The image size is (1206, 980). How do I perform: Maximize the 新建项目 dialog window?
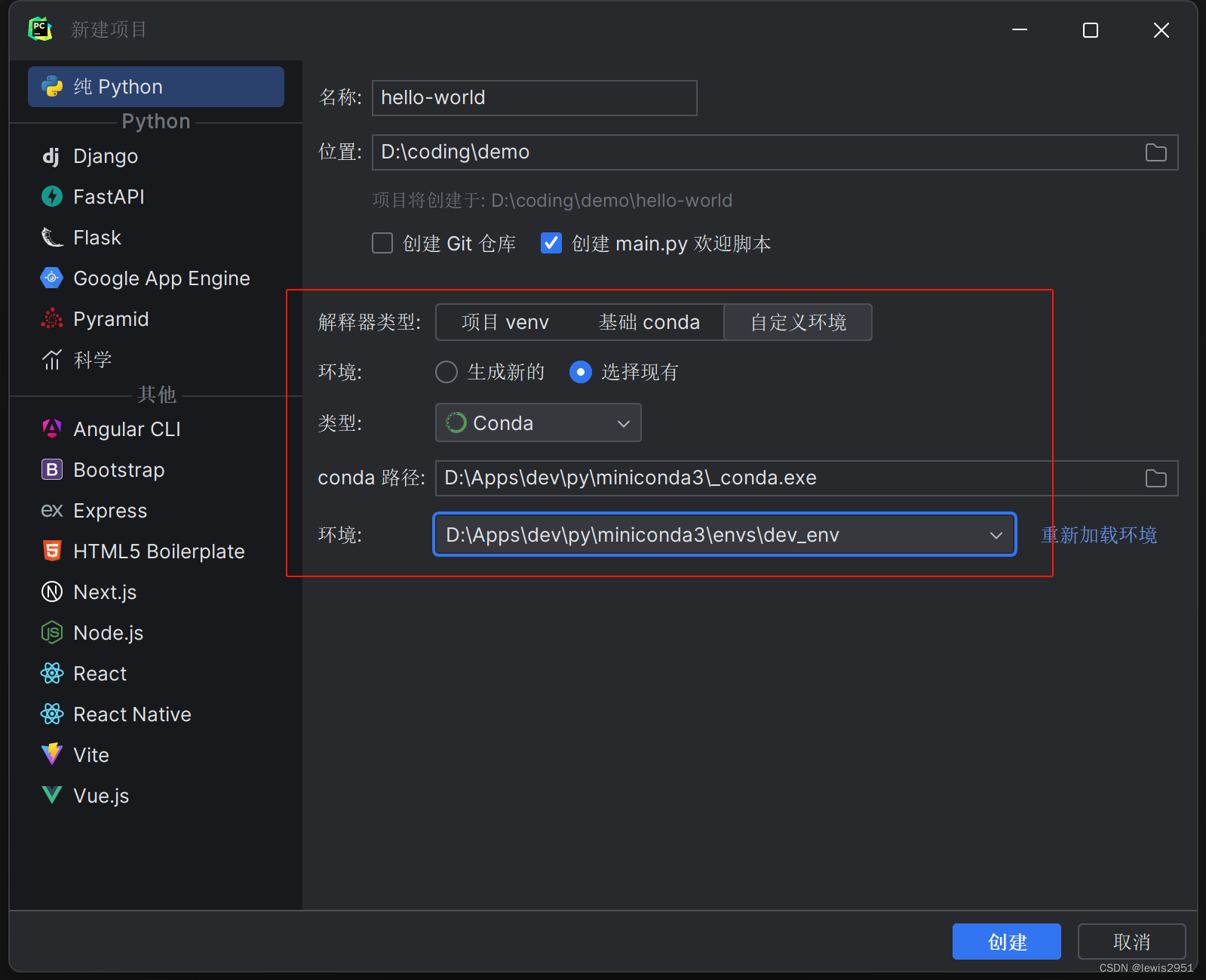[1090, 30]
